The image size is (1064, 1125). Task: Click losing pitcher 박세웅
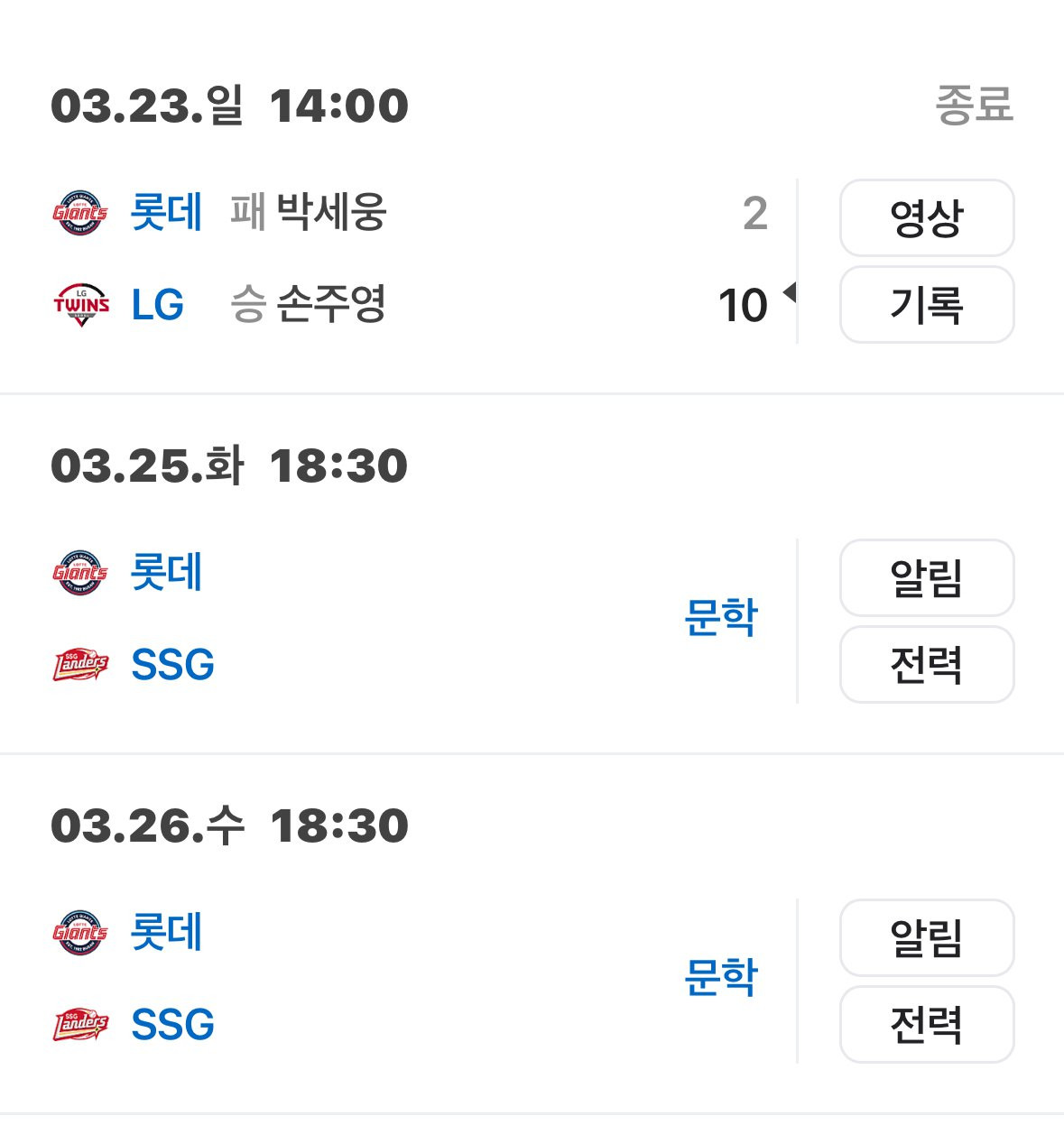tap(330, 213)
